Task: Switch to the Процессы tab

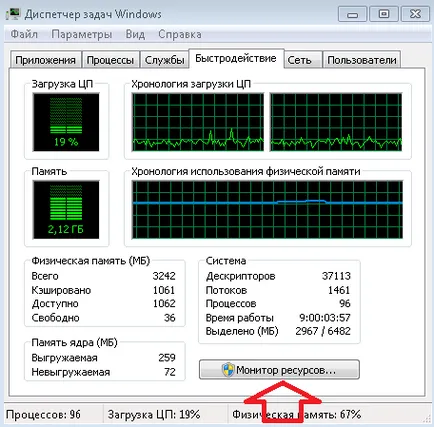Action: [110, 60]
